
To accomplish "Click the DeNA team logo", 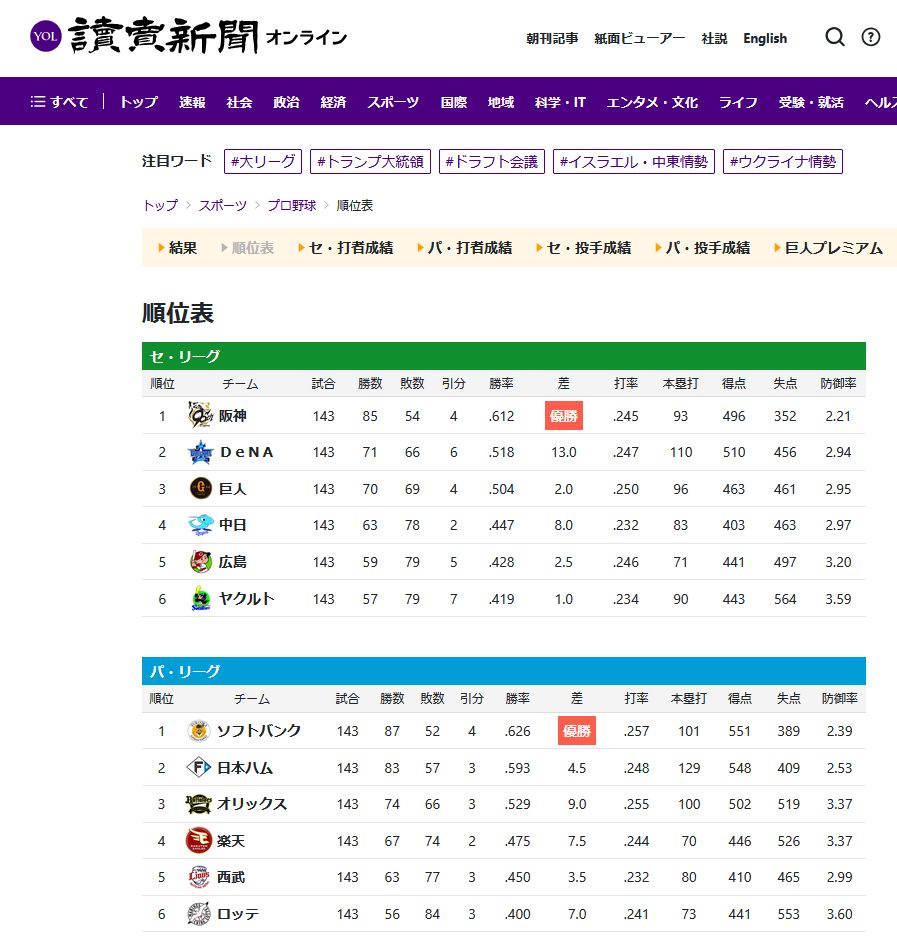I will tap(201, 453).
